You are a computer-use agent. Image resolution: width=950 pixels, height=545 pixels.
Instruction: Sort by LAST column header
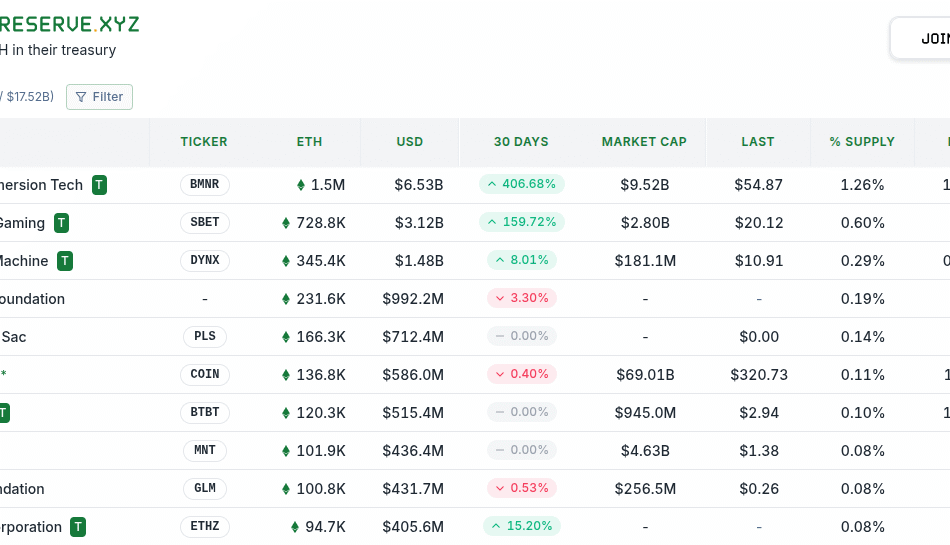(x=758, y=142)
